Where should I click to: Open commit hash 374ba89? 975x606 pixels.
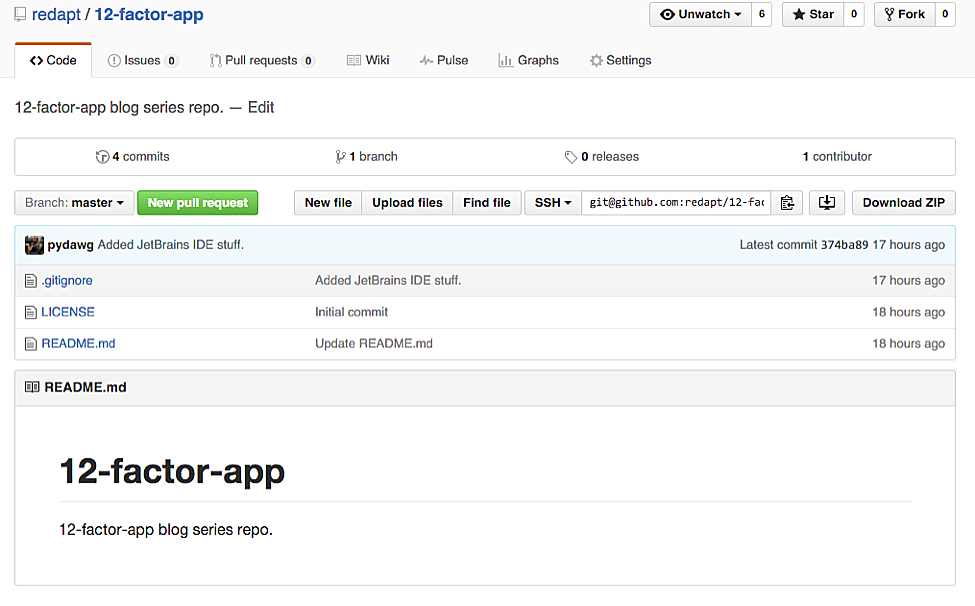tap(844, 245)
